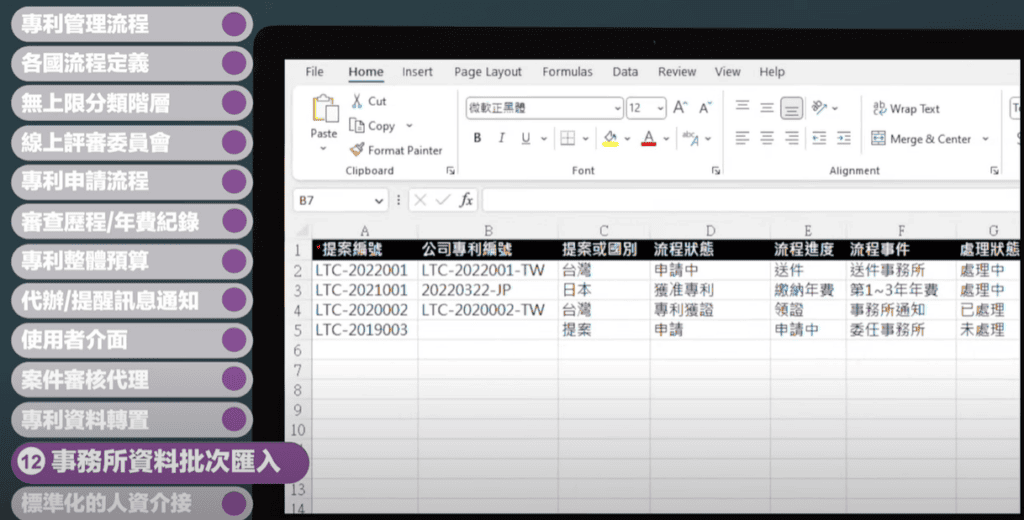Open the font name dropdown
Screen dimensions: 1024x520
coord(615,108)
